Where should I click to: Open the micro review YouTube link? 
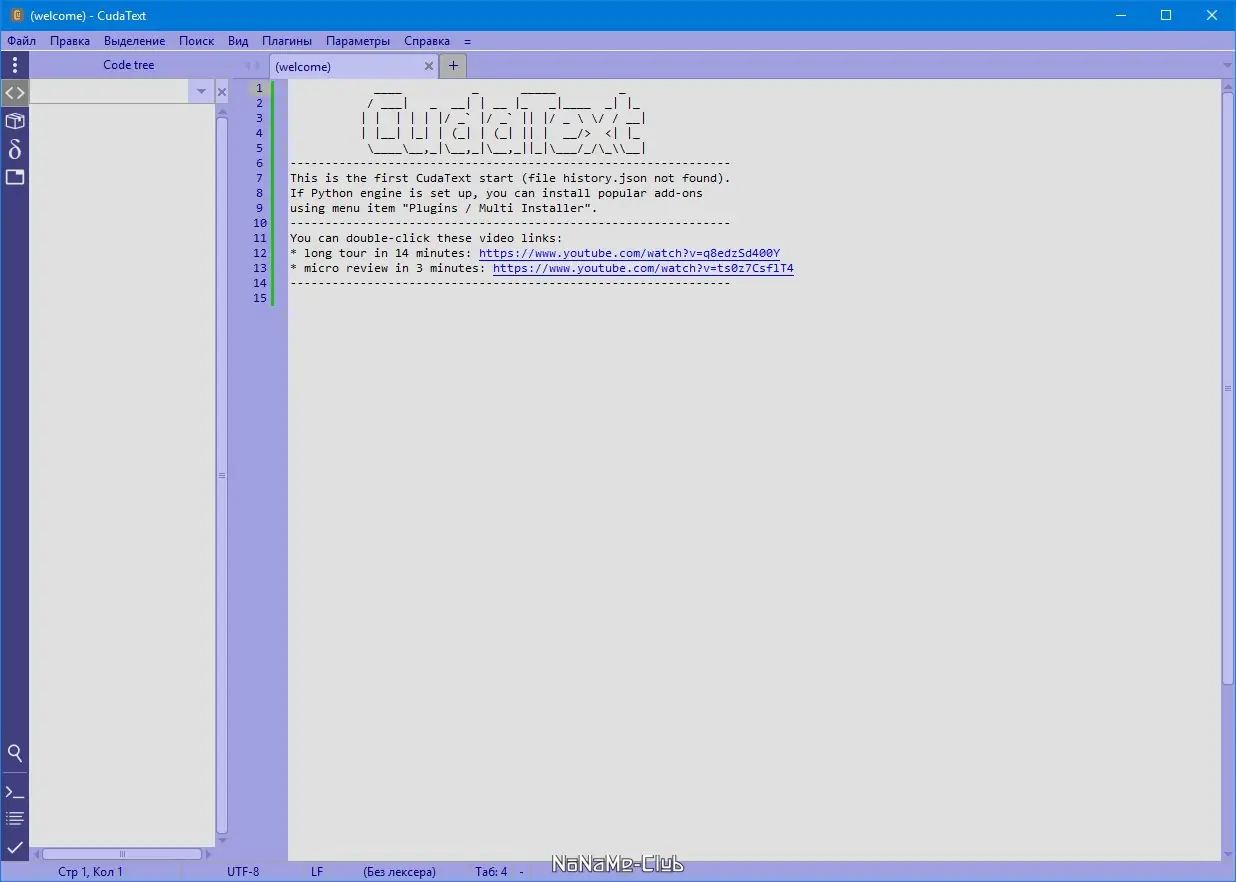(x=643, y=268)
